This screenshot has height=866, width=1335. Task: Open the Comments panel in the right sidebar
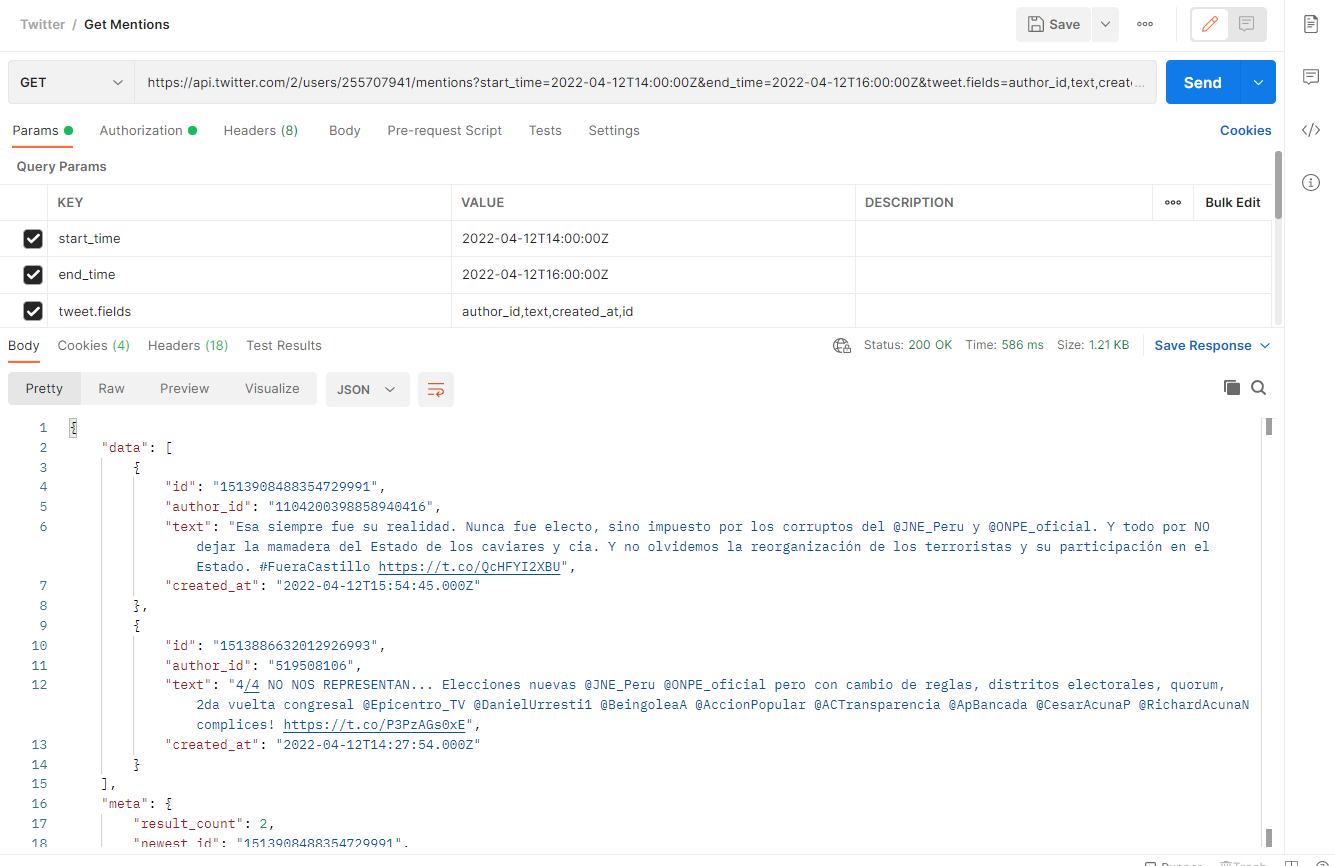pos(1311,77)
